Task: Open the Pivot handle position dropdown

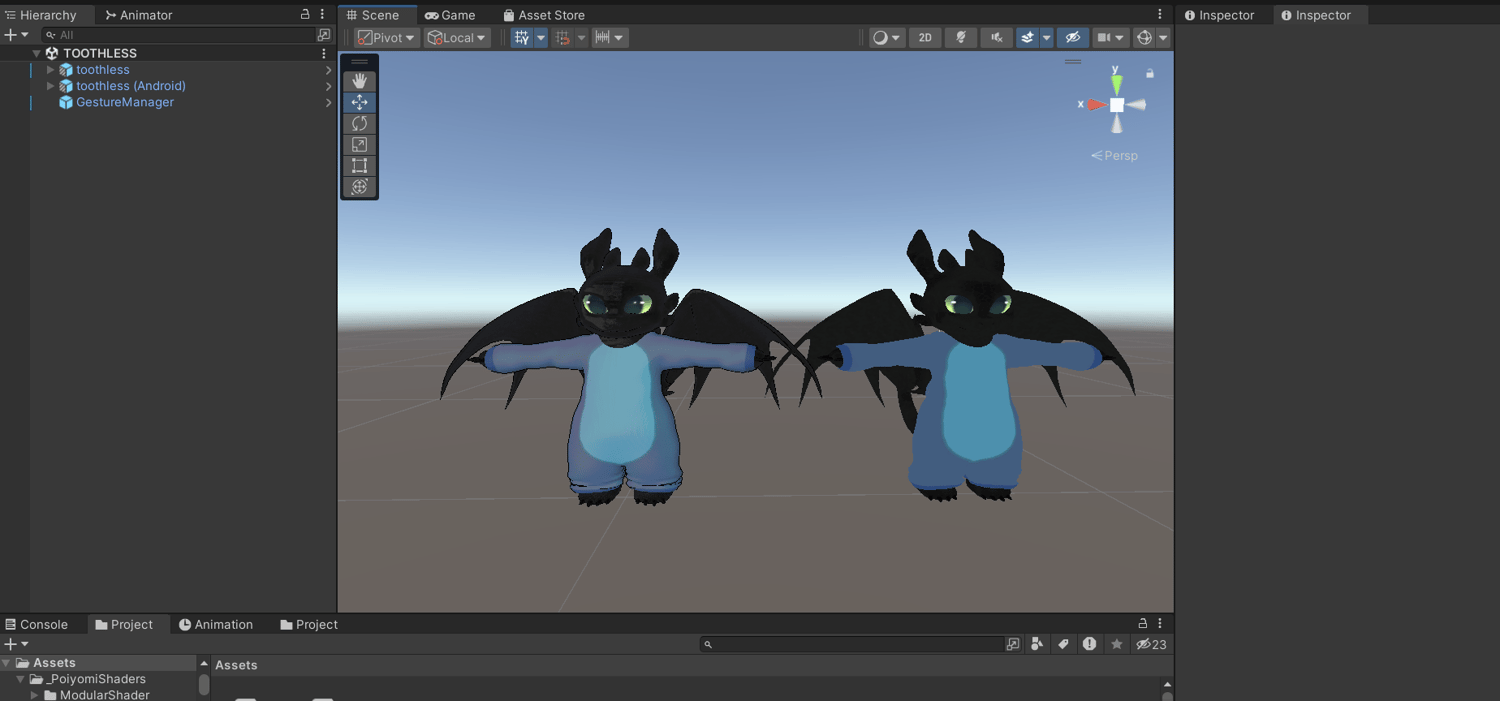Action: click(386, 38)
